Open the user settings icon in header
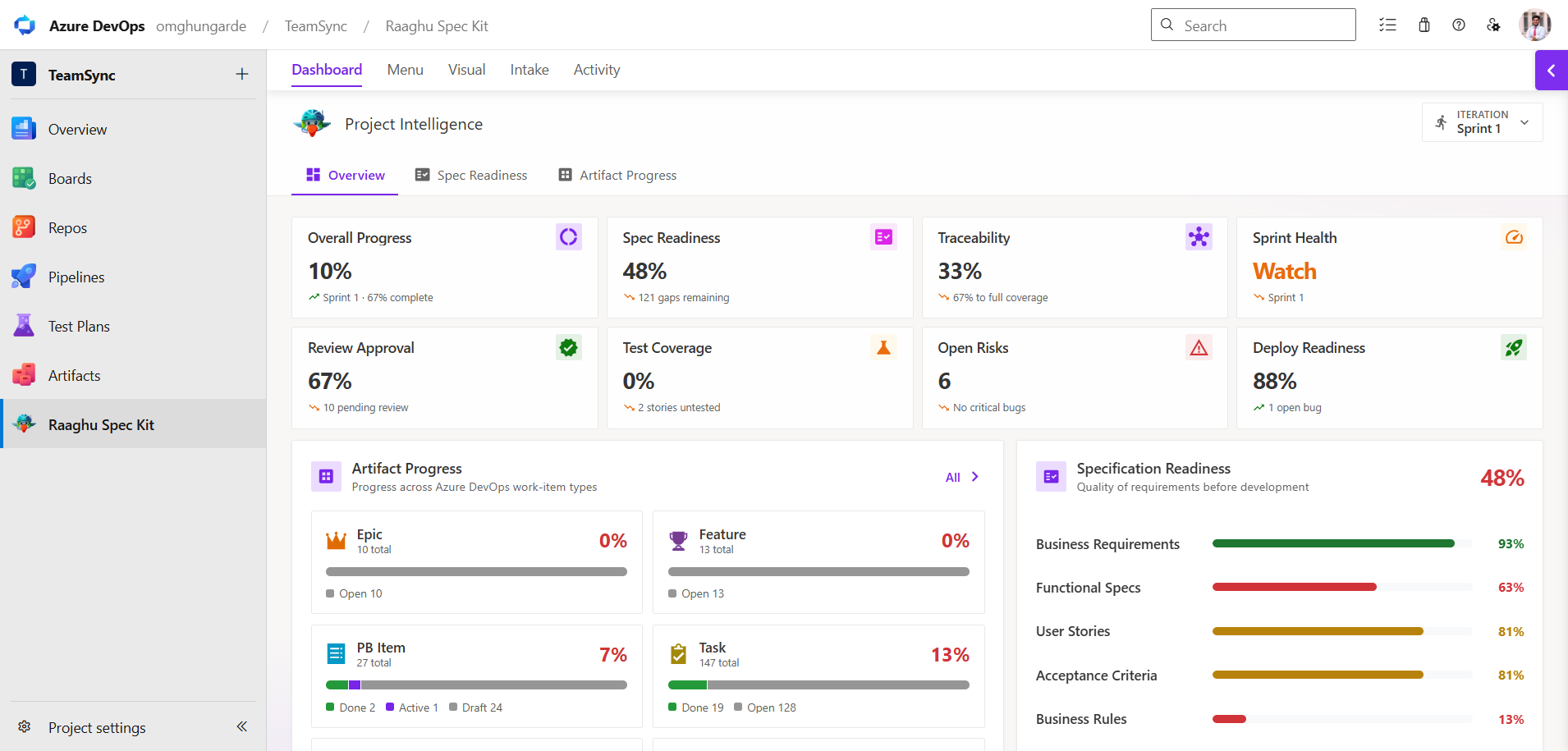 [1493, 25]
